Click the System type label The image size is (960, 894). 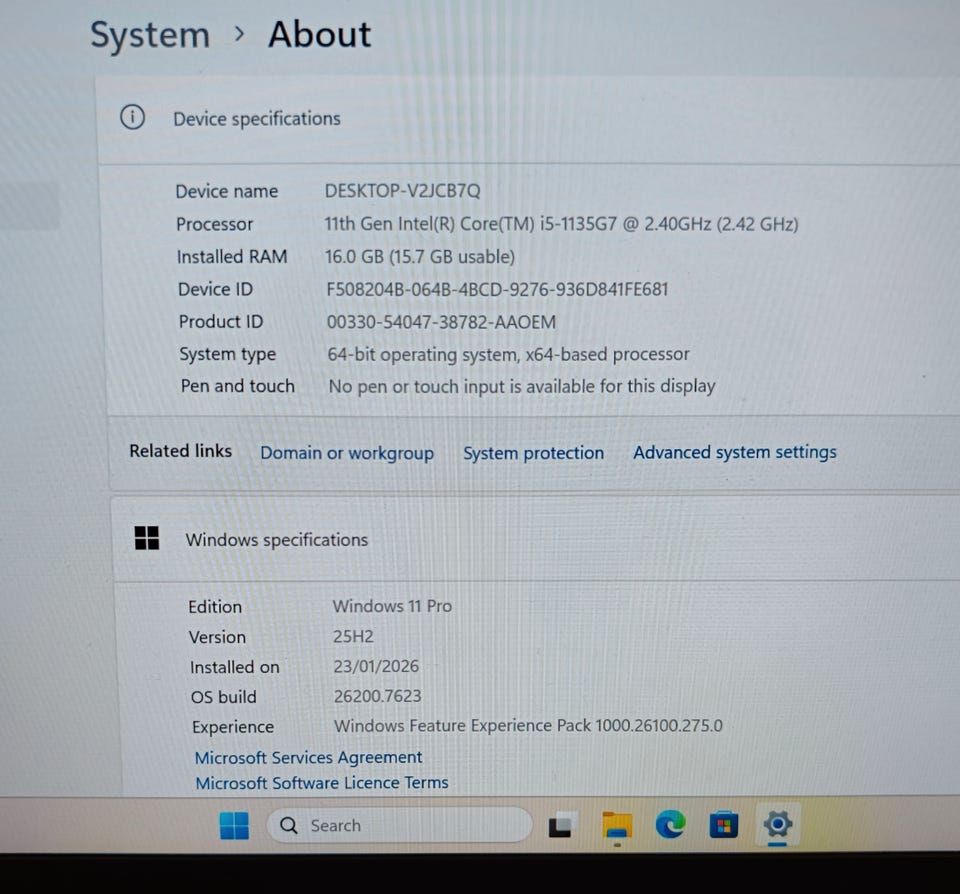228,355
